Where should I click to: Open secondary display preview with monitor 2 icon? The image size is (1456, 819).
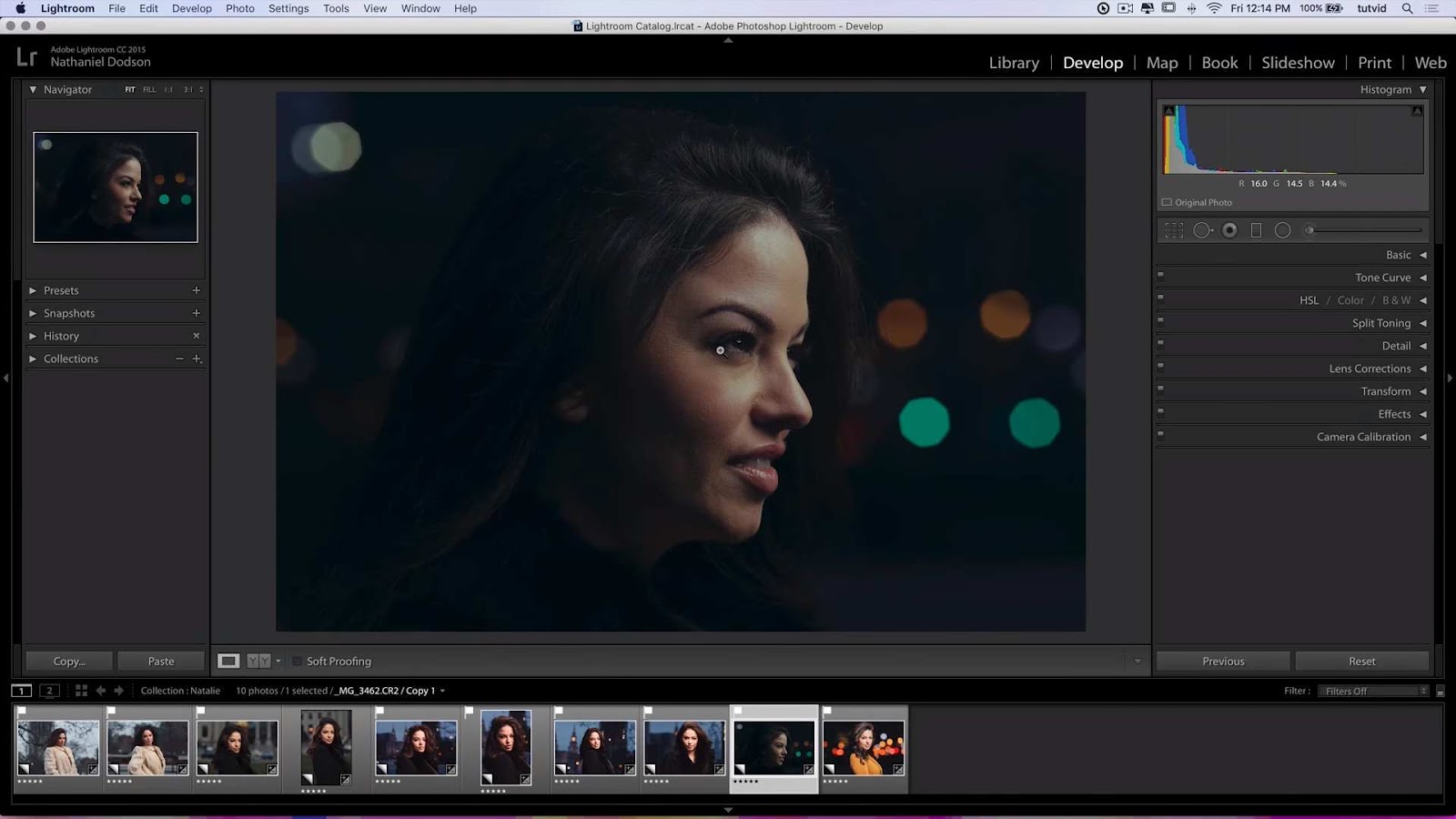(x=49, y=690)
